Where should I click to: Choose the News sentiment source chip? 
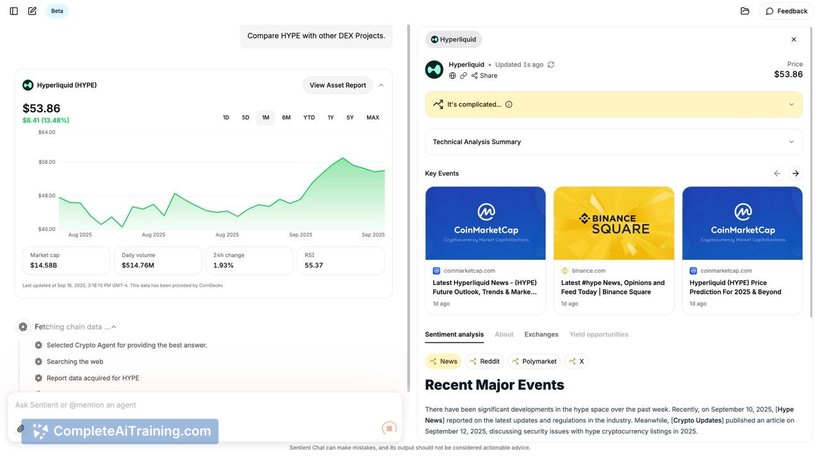coord(443,361)
